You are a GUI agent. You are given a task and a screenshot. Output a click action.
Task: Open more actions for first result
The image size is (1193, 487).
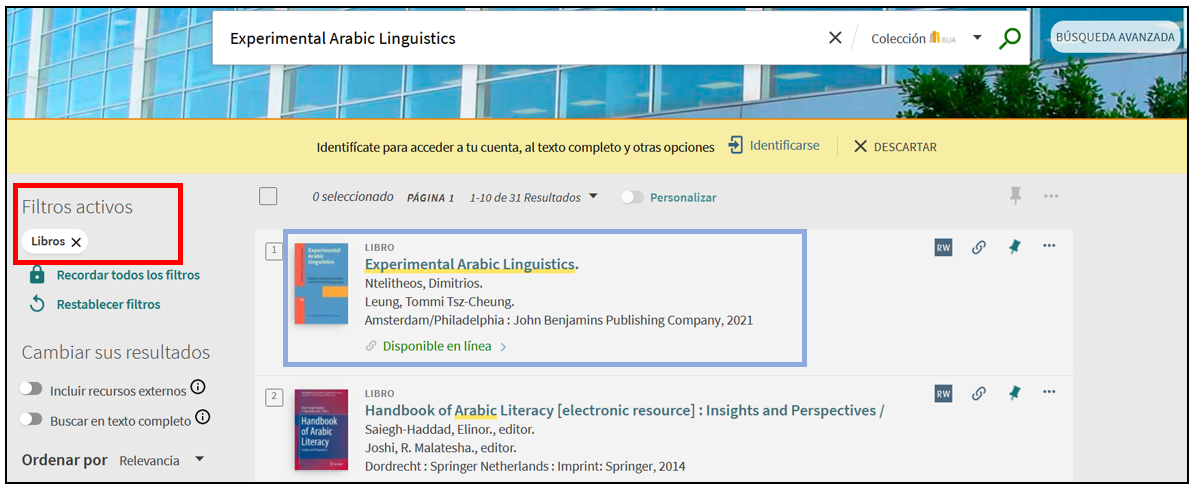tap(1049, 246)
